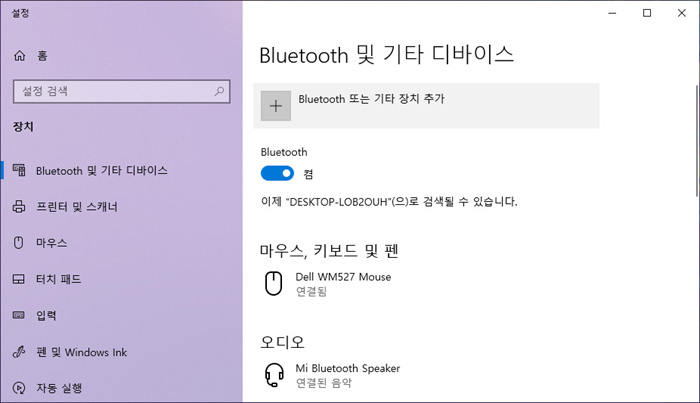Viewport: 700px width, 403px height.
Task: Click the autoplay icon in sidebar
Action: [x=19, y=388]
